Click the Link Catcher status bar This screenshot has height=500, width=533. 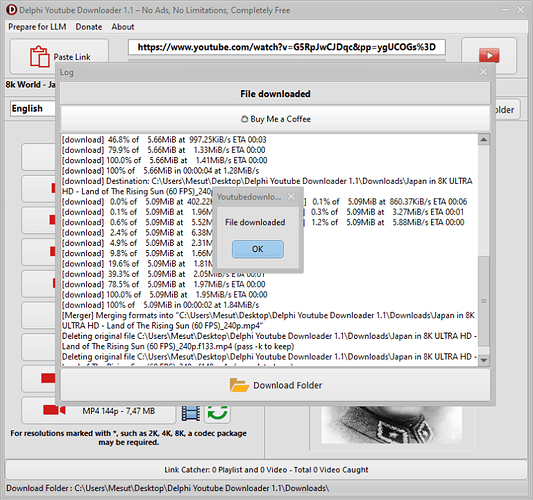(266, 470)
